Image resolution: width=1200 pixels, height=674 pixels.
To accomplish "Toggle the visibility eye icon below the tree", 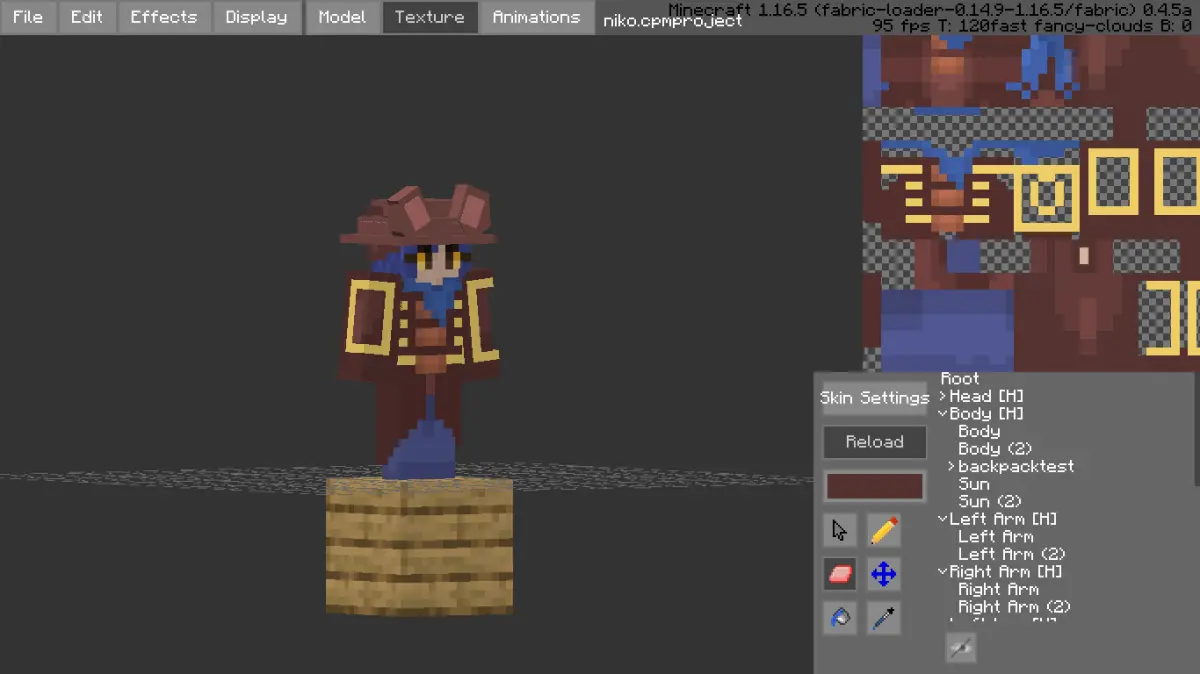I will coord(961,648).
